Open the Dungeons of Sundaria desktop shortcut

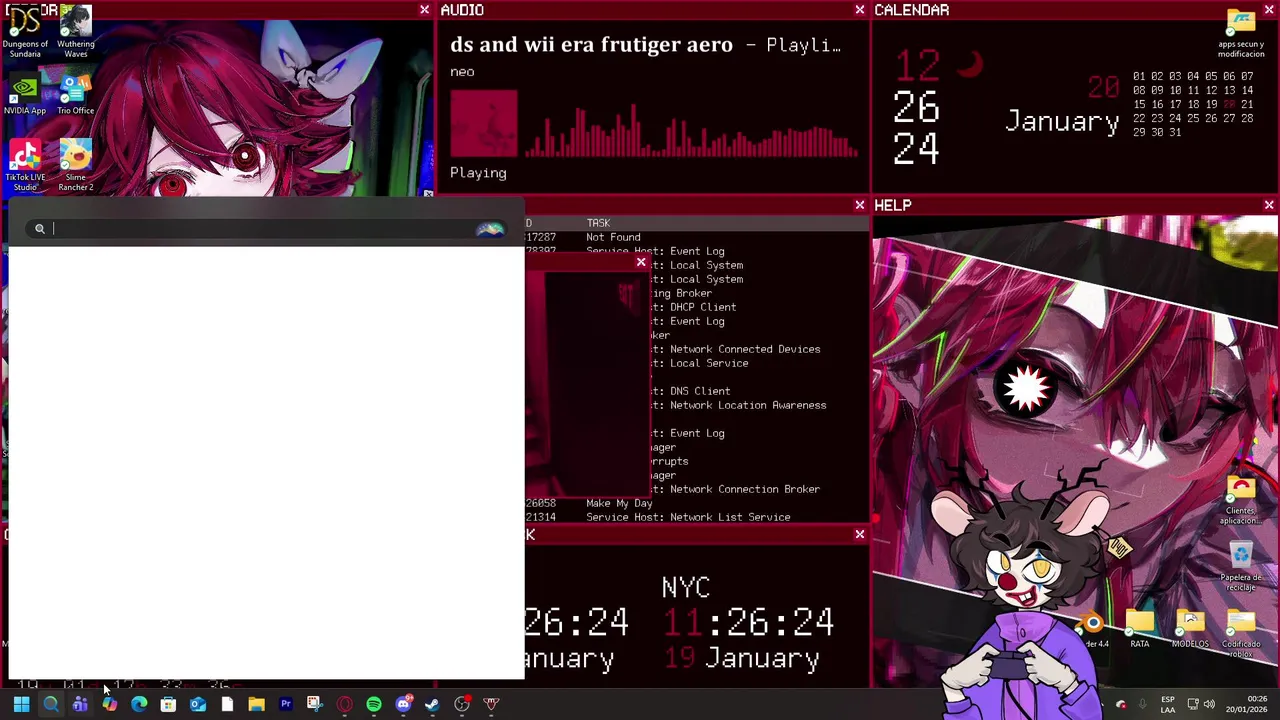pos(25,32)
